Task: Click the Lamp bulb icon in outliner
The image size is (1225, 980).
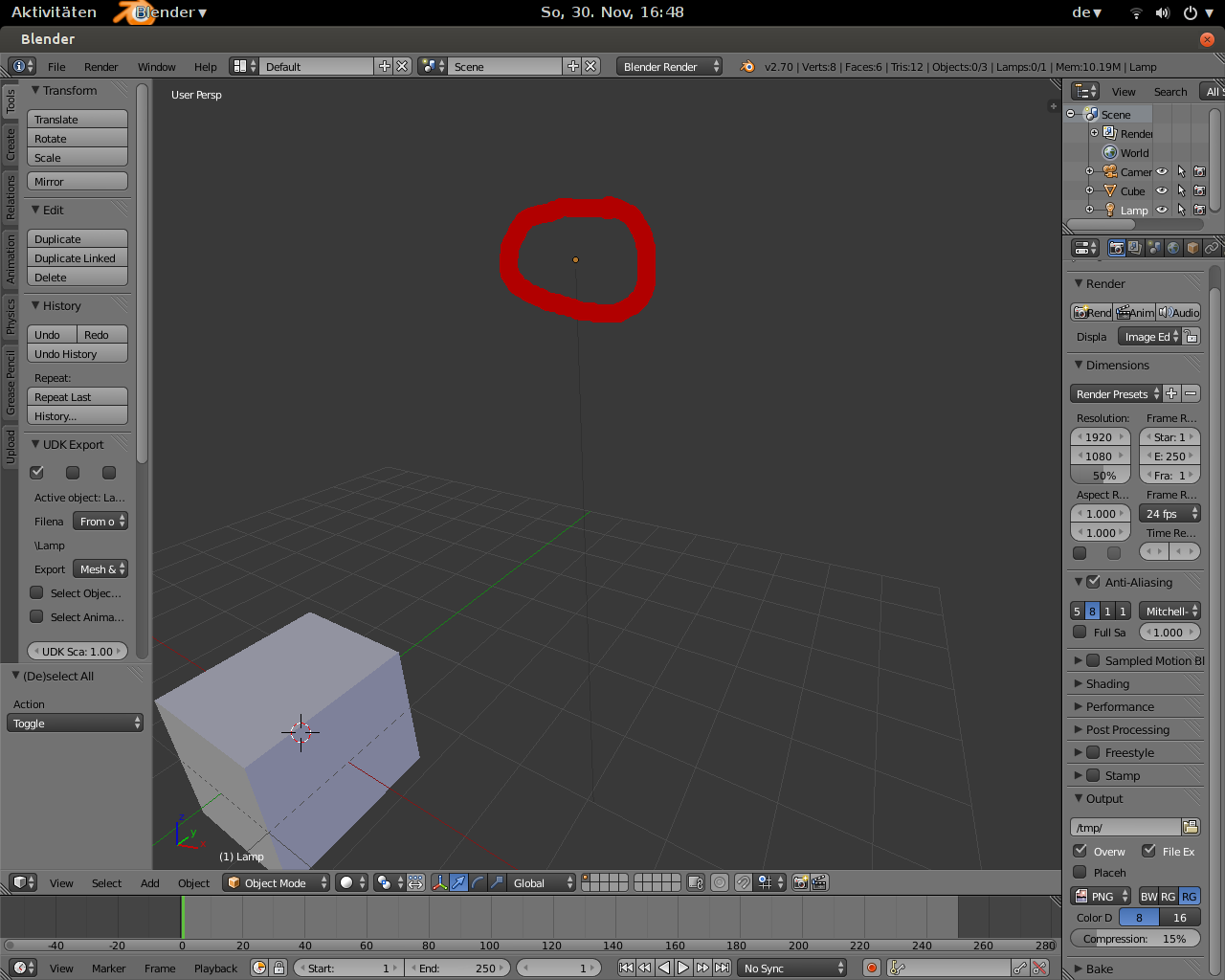Action: 1110,210
